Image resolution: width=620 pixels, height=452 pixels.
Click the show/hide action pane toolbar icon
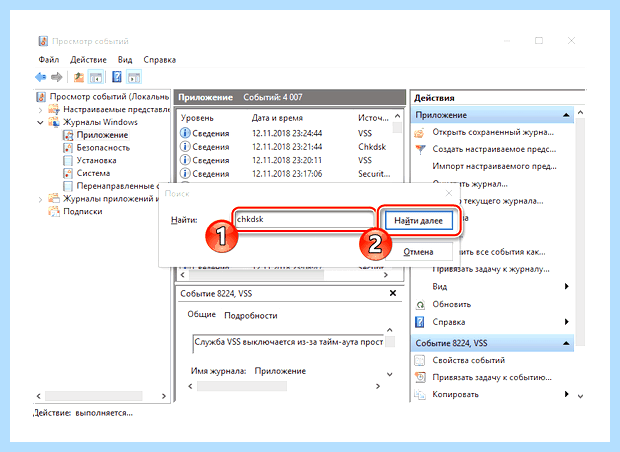click(x=134, y=77)
